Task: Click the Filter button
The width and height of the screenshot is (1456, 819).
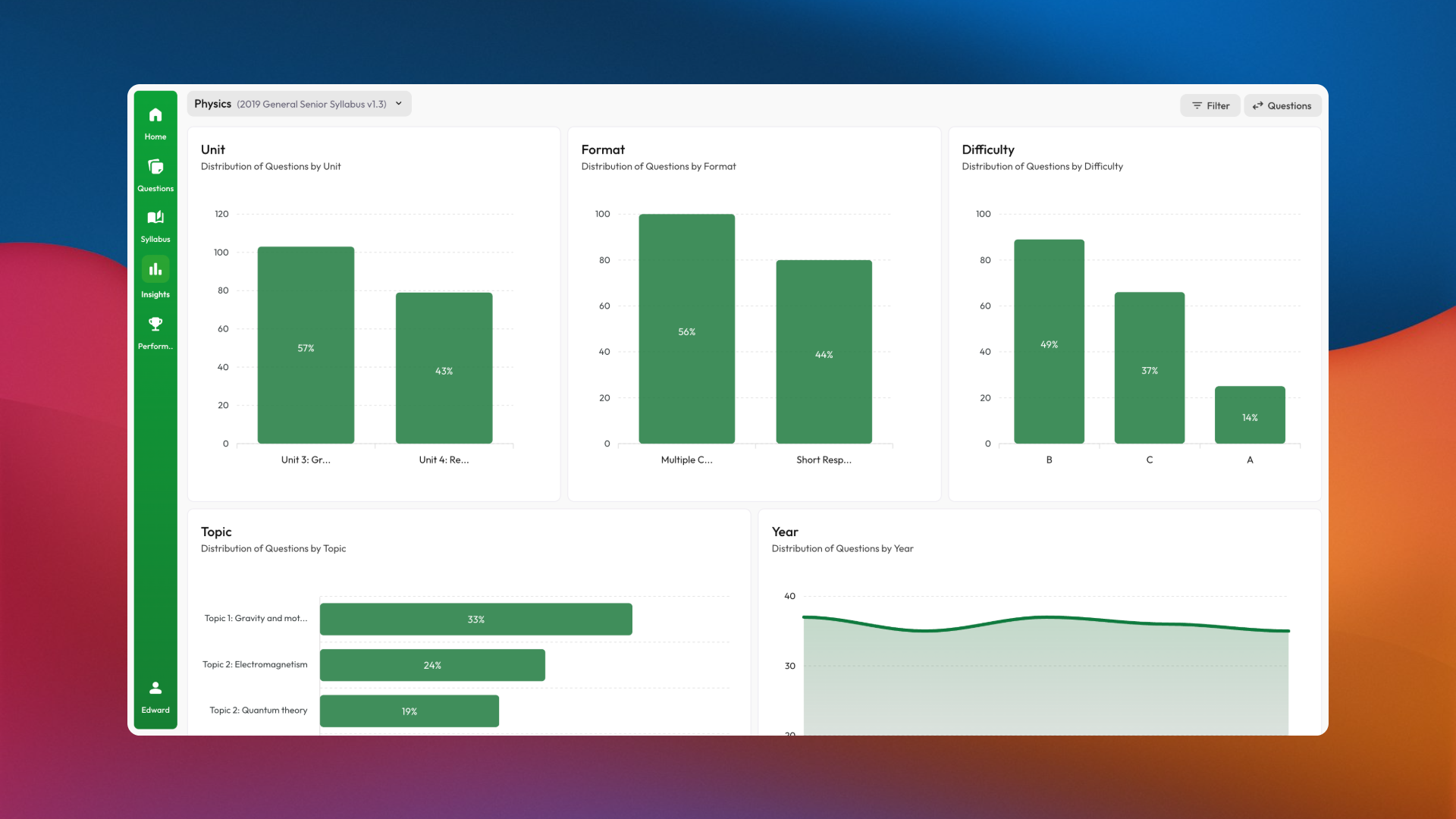Action: tap(1210, 106)
